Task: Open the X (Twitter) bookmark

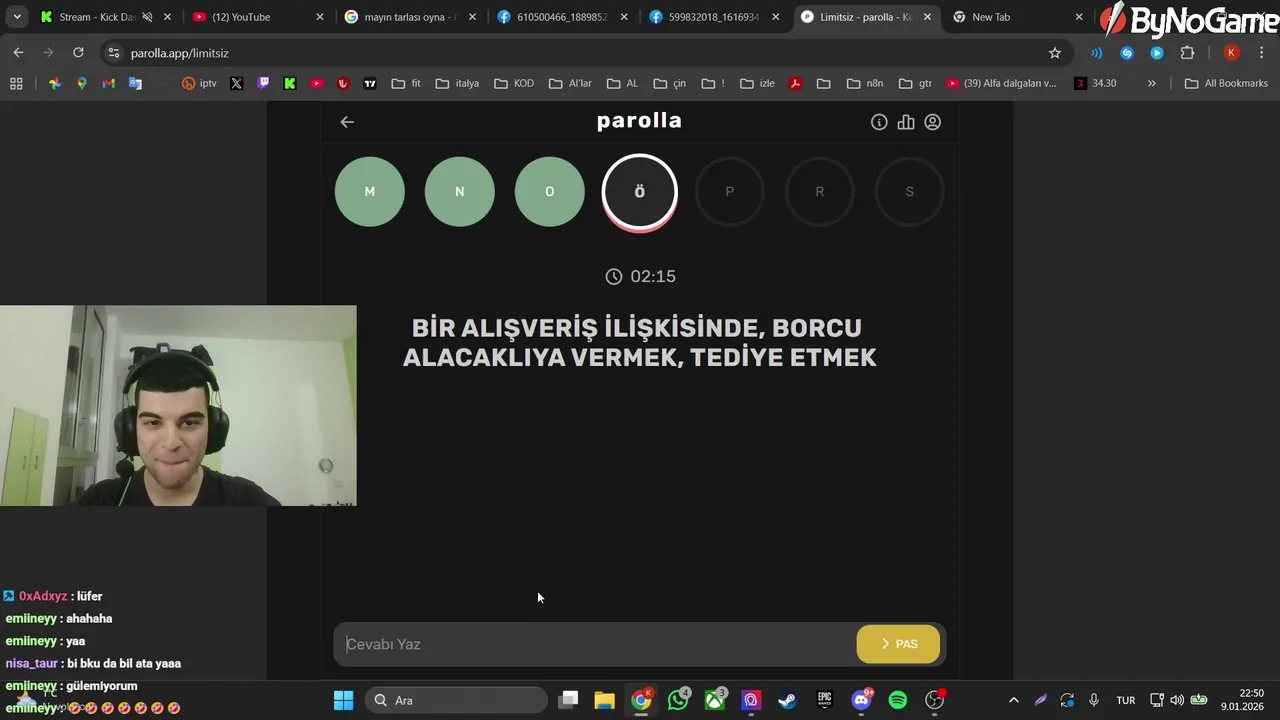Action: click(x=236, y=84)
